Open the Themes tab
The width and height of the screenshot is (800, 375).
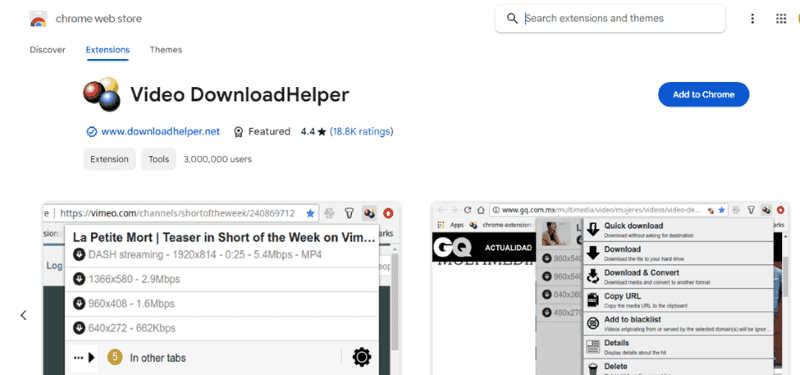tap(166, 50)
